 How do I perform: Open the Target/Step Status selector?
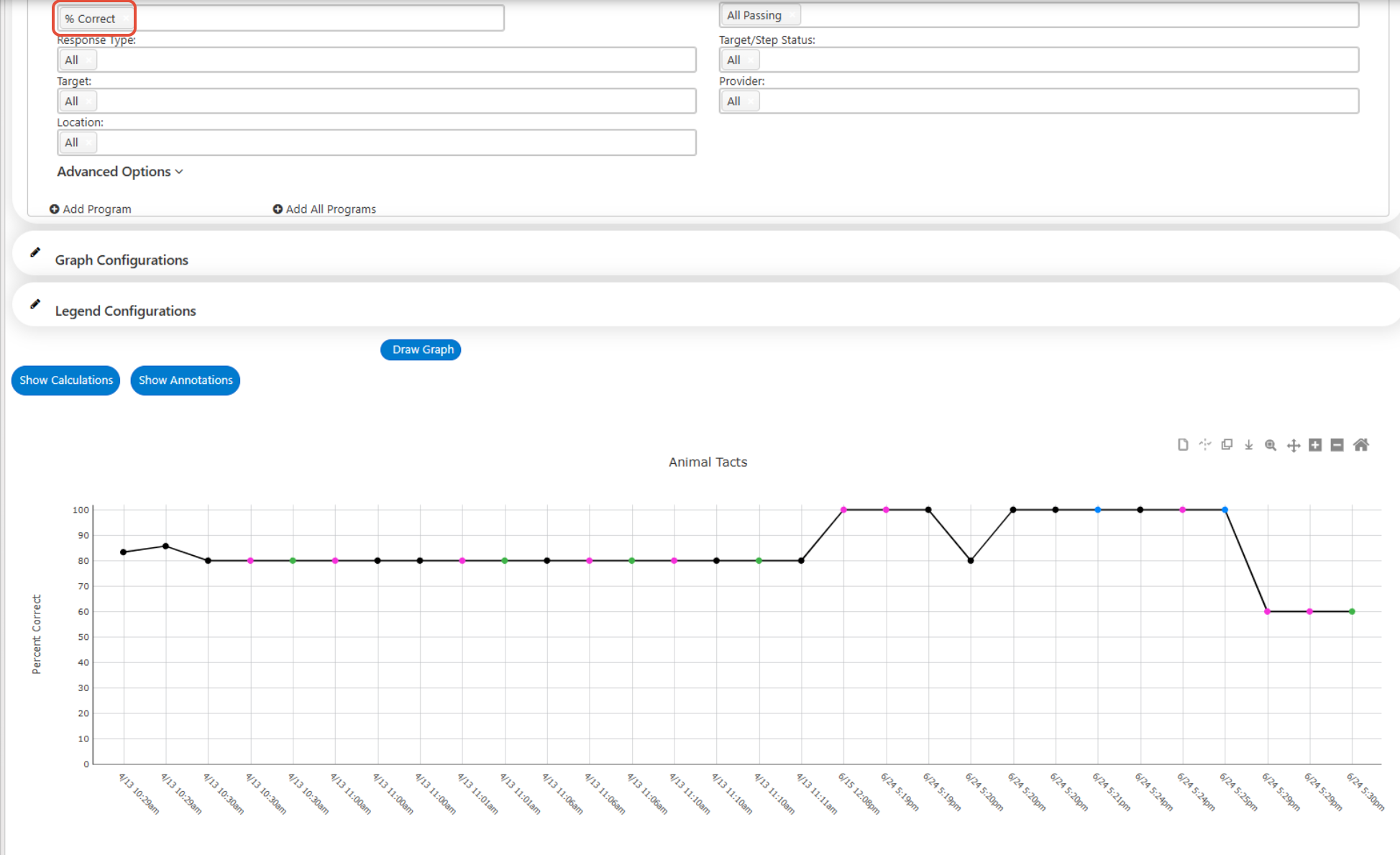[1039, 60]
